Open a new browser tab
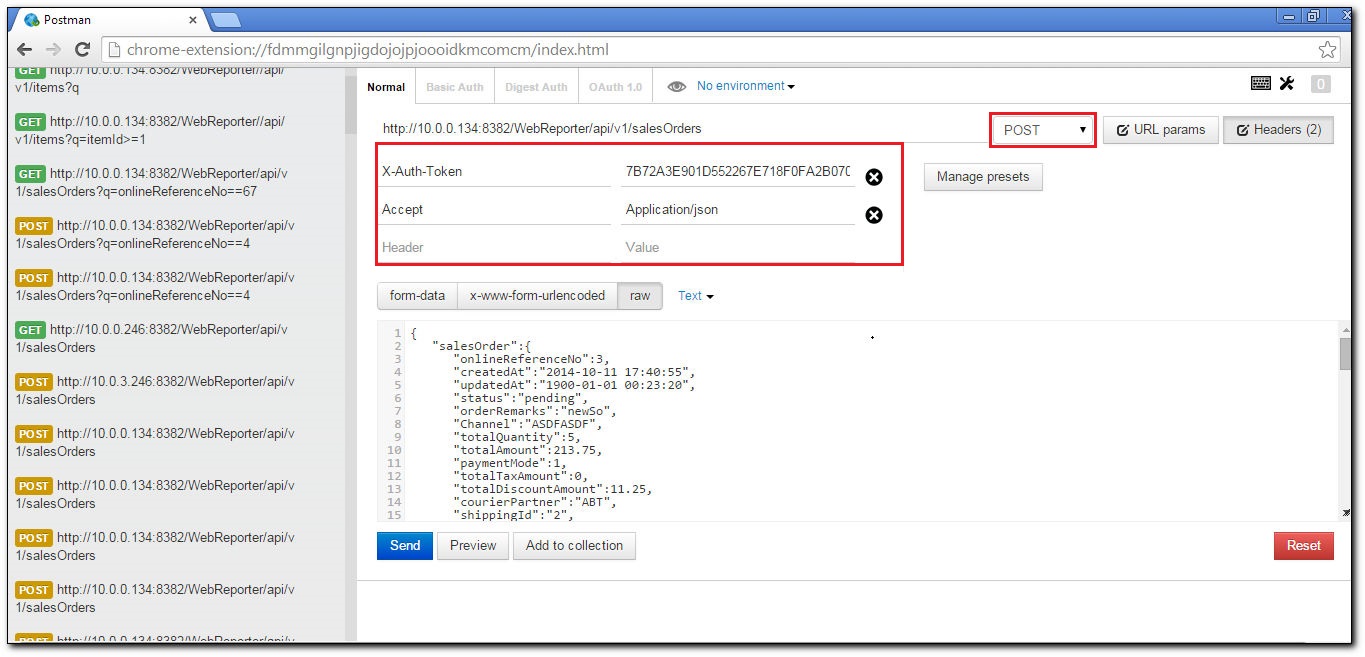Image resolution: width=1365 pixels, height=657 pixels. (x=226, y=19)
